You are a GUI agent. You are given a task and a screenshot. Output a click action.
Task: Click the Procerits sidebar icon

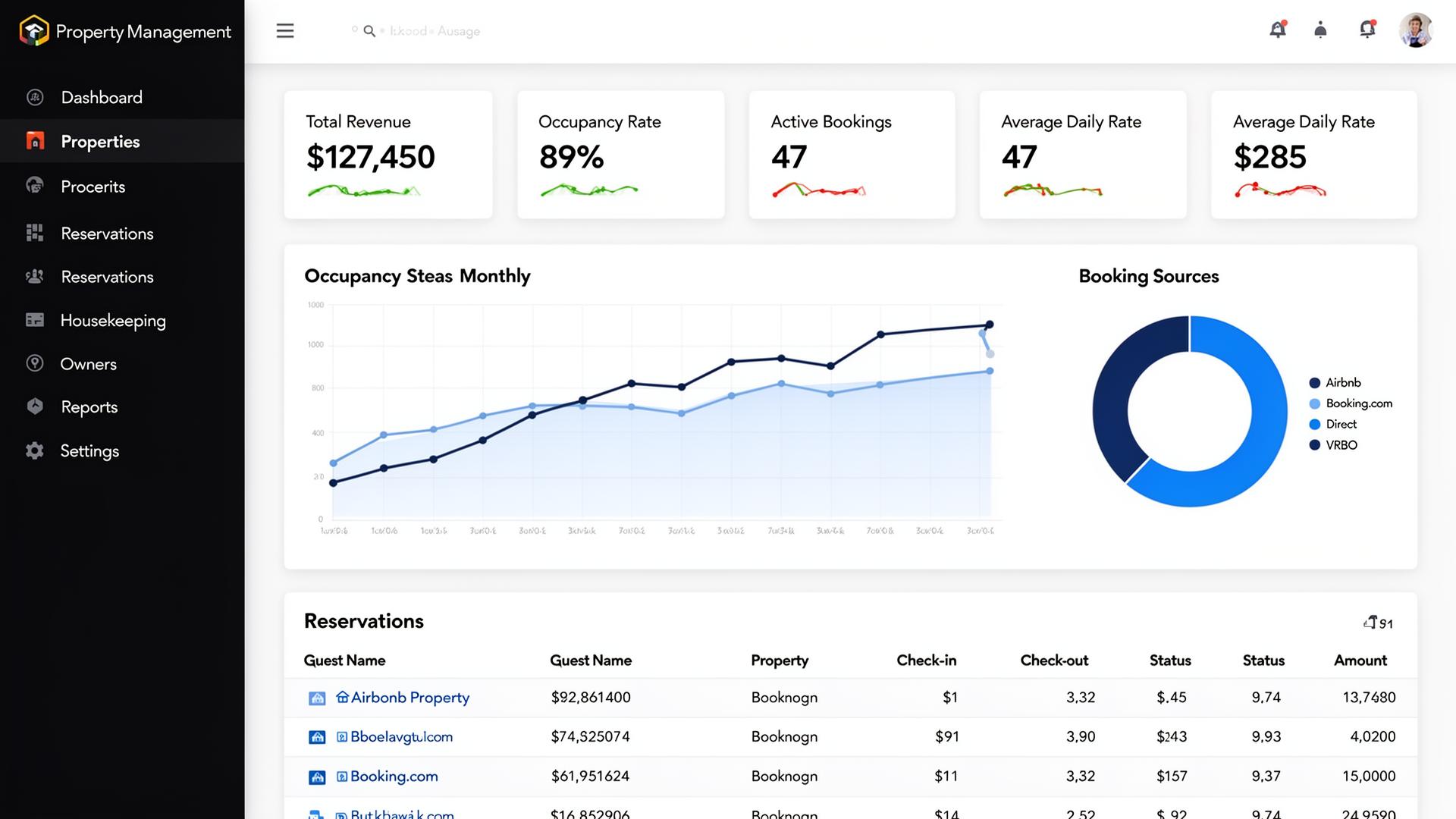click(x=35, y=185)
